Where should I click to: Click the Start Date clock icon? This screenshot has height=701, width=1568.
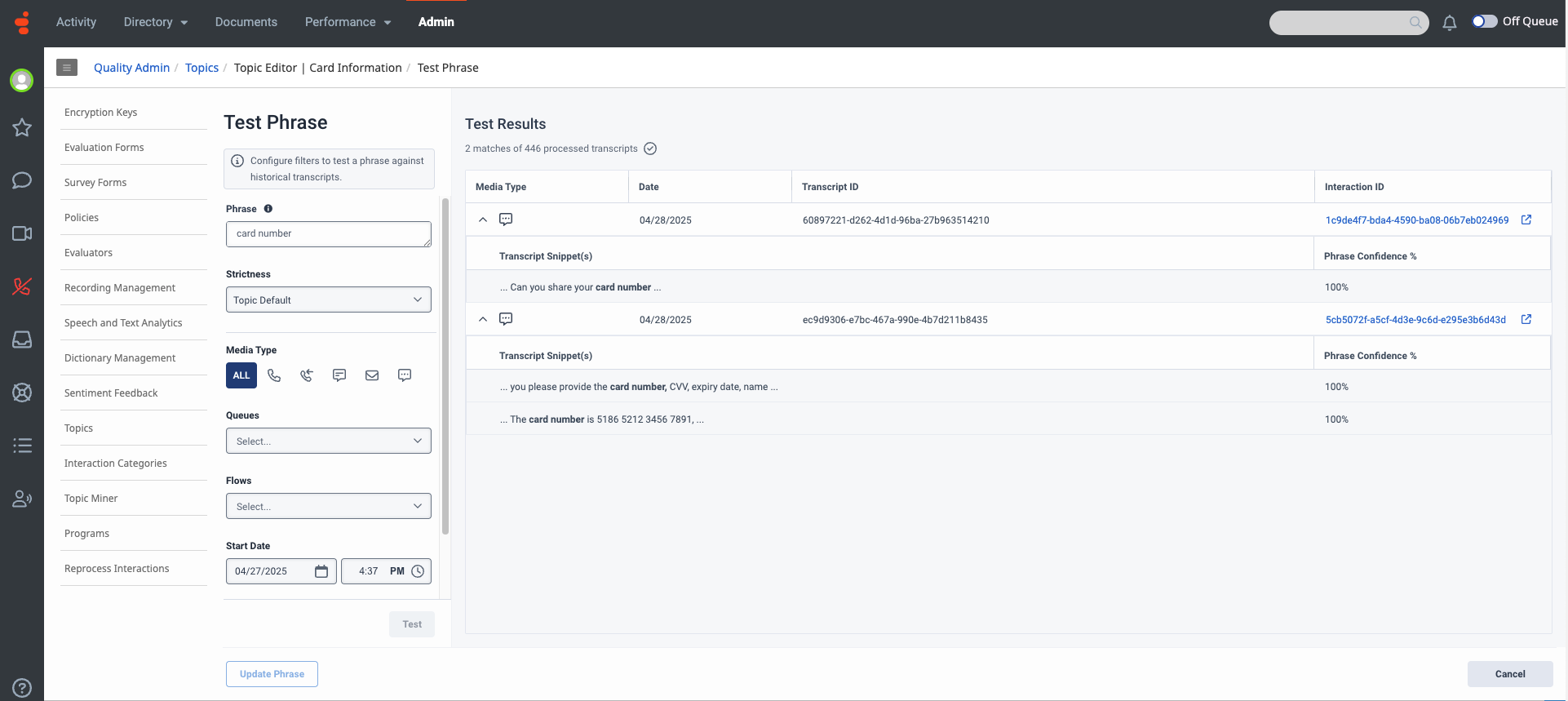tap(418, 571)
